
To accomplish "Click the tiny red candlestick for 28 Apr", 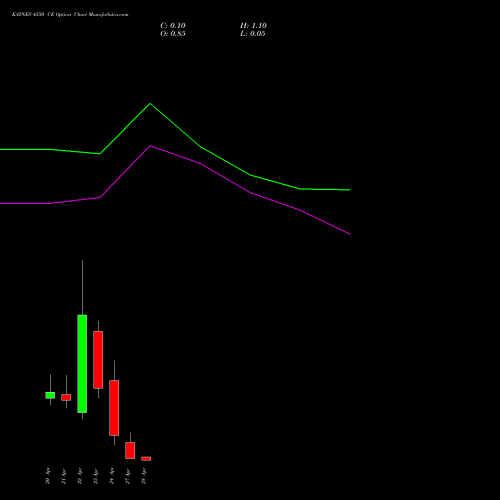I will tap(146, 459).
